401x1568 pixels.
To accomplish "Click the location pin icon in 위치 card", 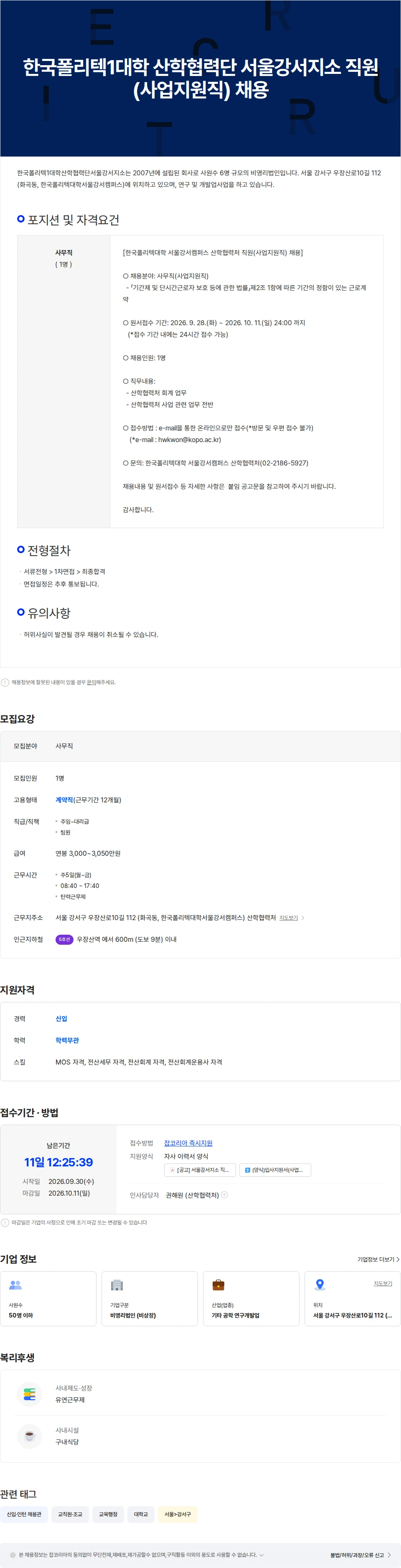I will tap(319, 1285).
